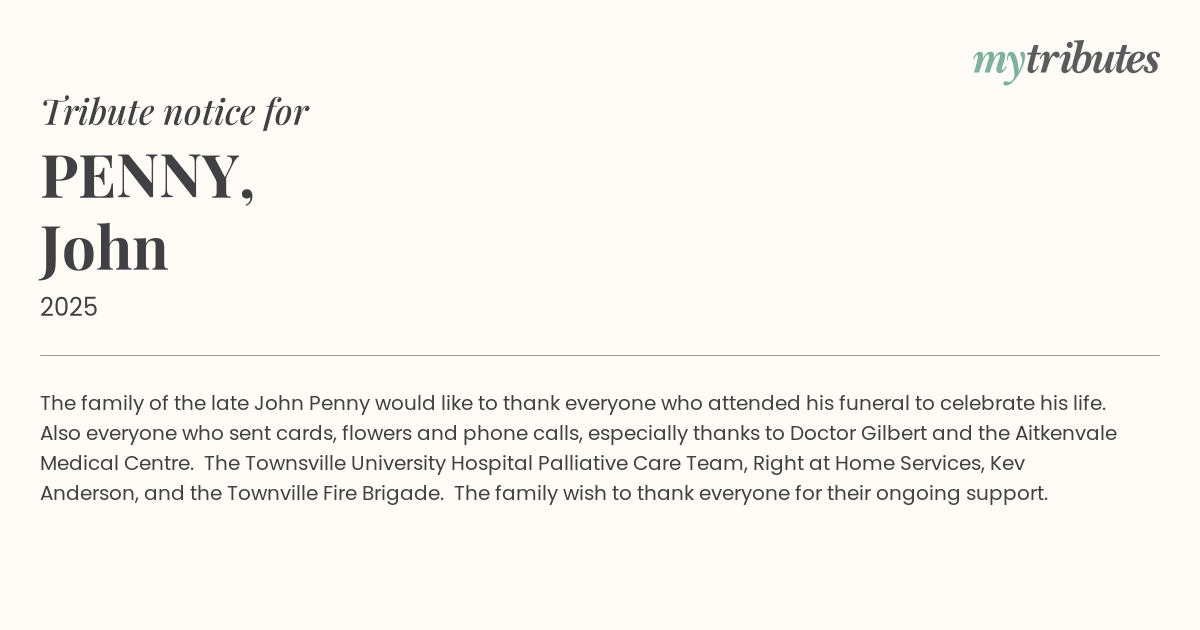Click "Townville Fire Brigade" text
The image size is (1200, 630).
point(335,493)
